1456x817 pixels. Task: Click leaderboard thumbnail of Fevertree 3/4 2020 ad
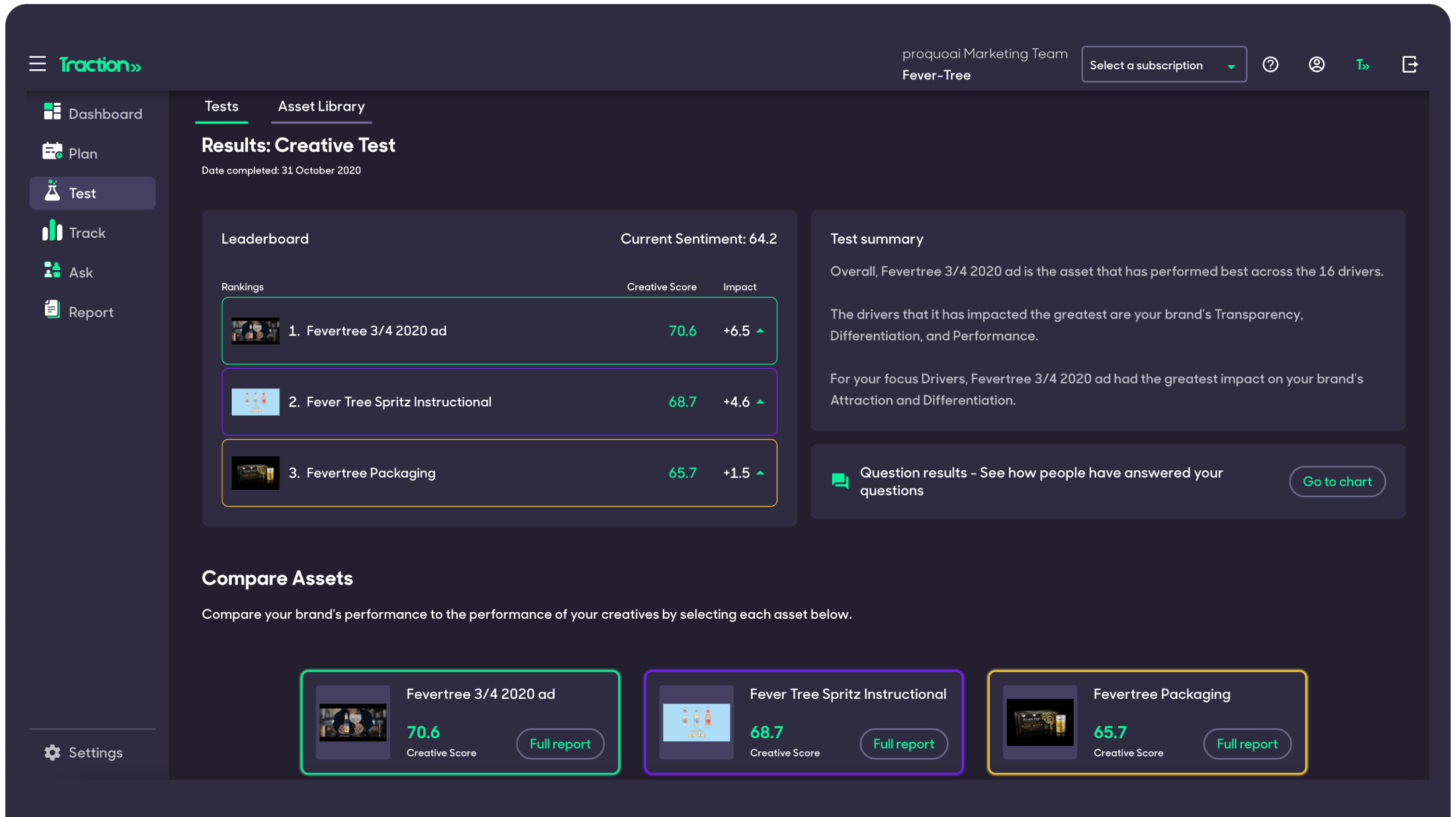255,331
